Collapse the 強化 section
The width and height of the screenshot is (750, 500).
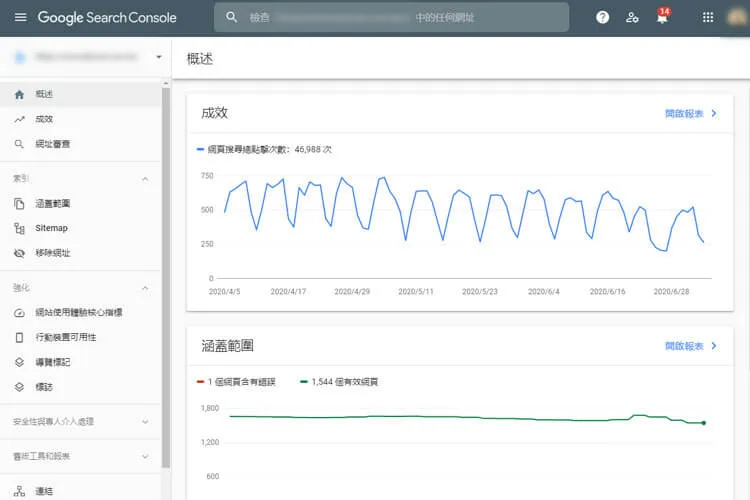coord(145,288)
